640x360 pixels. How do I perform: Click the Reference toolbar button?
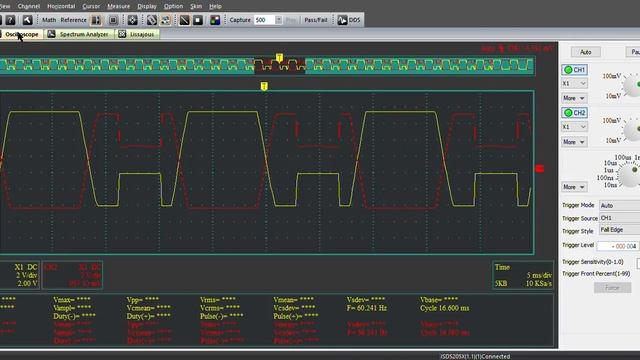pyautogui.click(x=73, y=20)
